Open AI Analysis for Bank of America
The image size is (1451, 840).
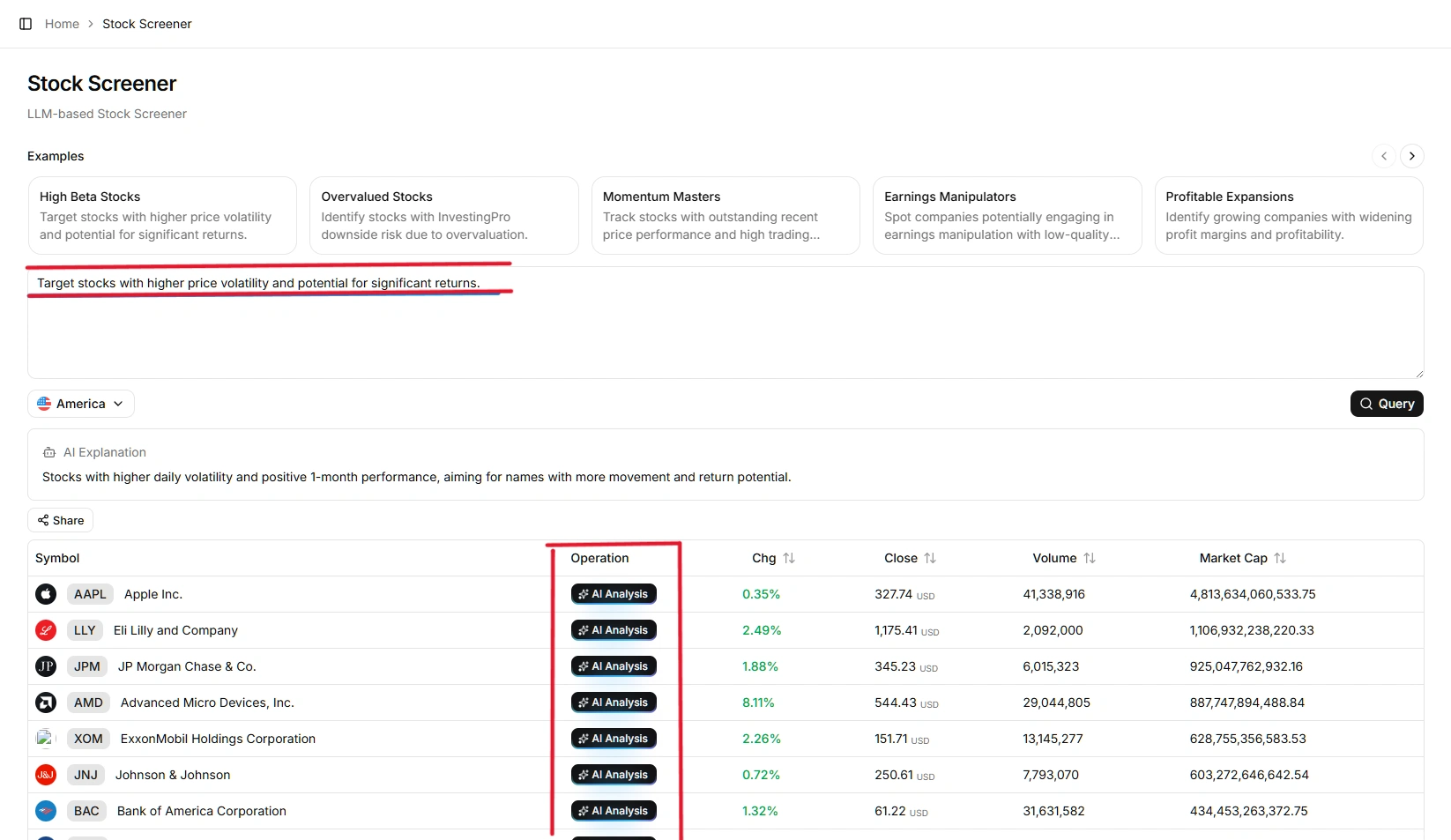pyautogui.click(x=614, y=811)
